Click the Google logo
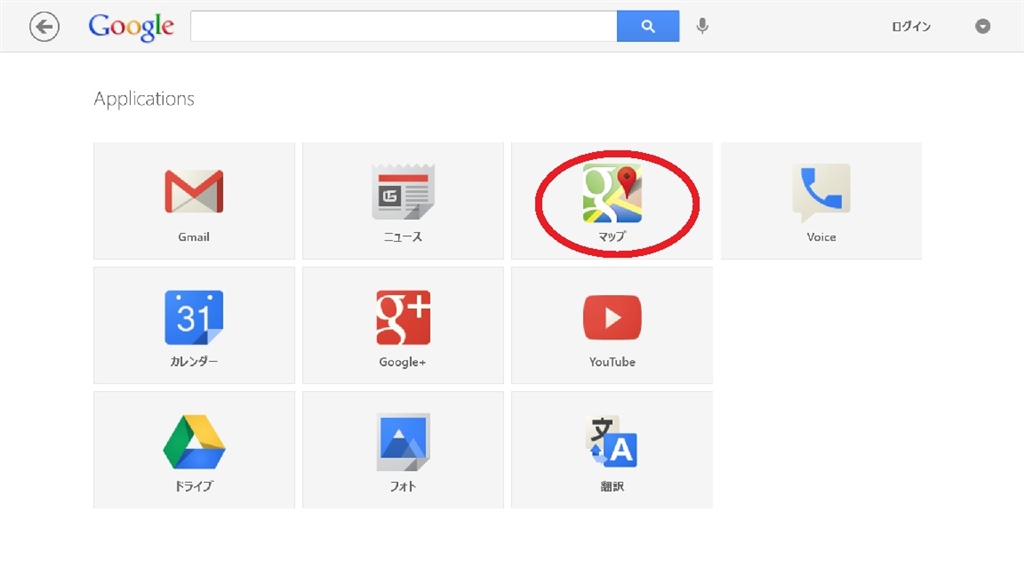 (131, 27)
